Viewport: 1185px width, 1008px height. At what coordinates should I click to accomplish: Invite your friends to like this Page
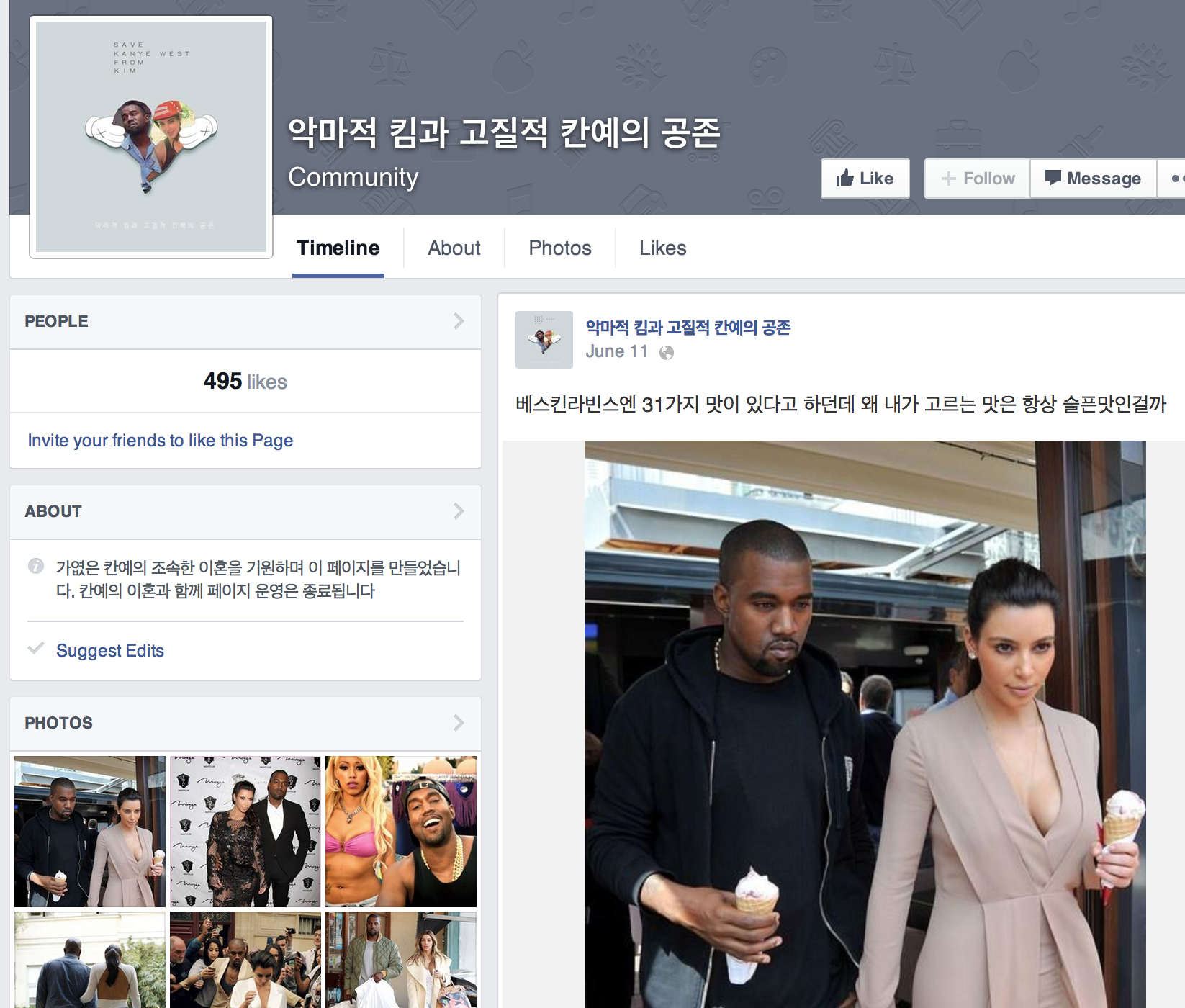click(161, 440)
